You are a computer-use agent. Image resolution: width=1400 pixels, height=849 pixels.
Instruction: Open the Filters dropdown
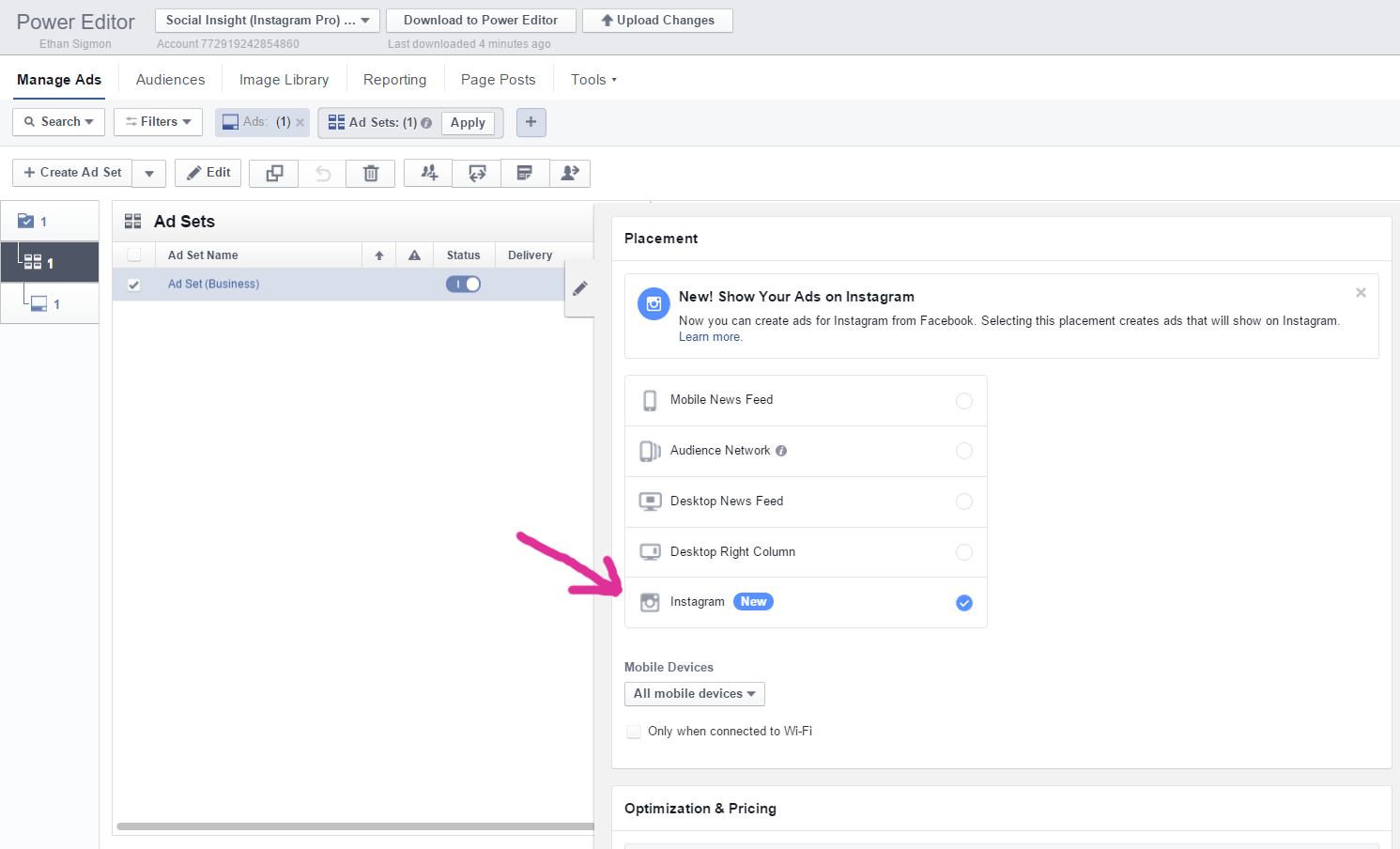point(158,122)
